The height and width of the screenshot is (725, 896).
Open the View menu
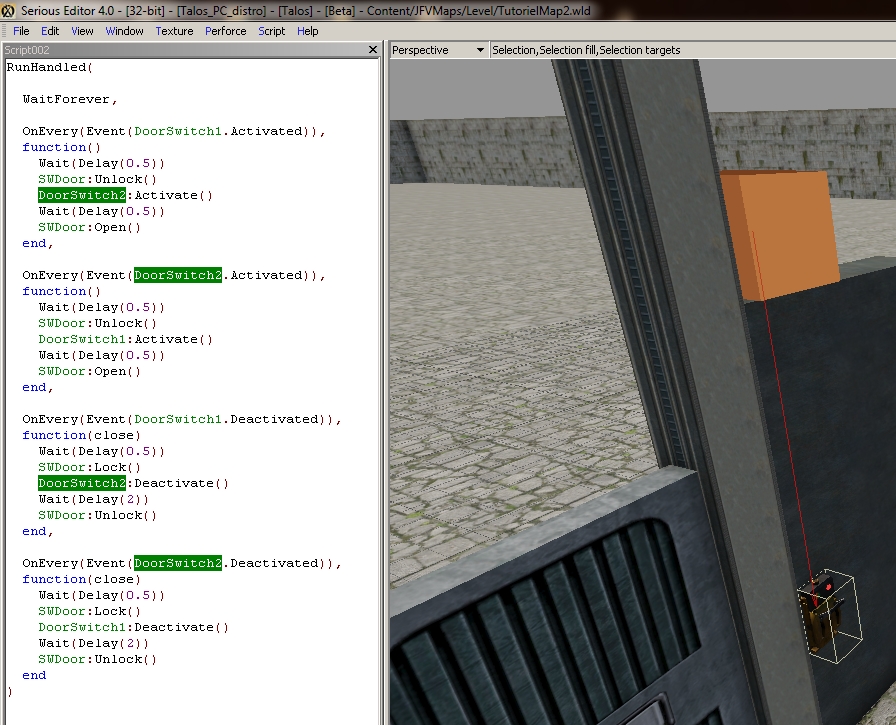[82, 31]
